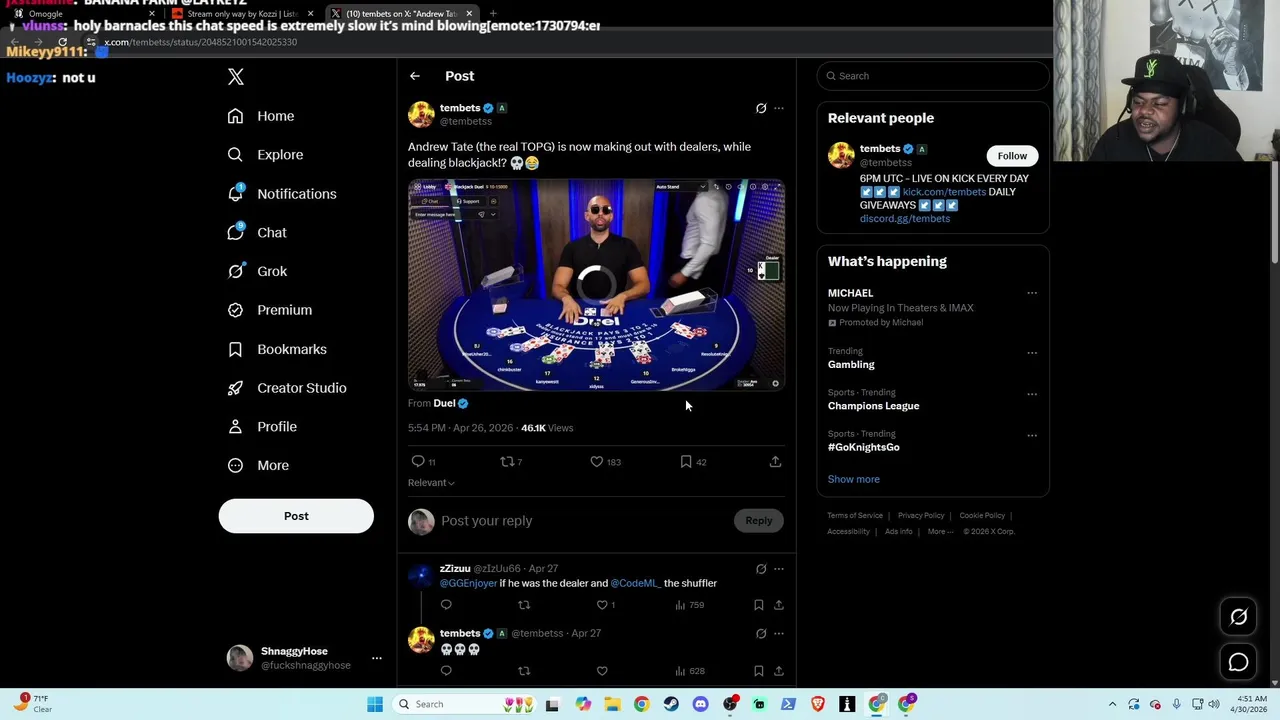The width and height of the screenshot is (1280, 720).
Task: Click the Reply button
Action: click(x=759, y=521)
